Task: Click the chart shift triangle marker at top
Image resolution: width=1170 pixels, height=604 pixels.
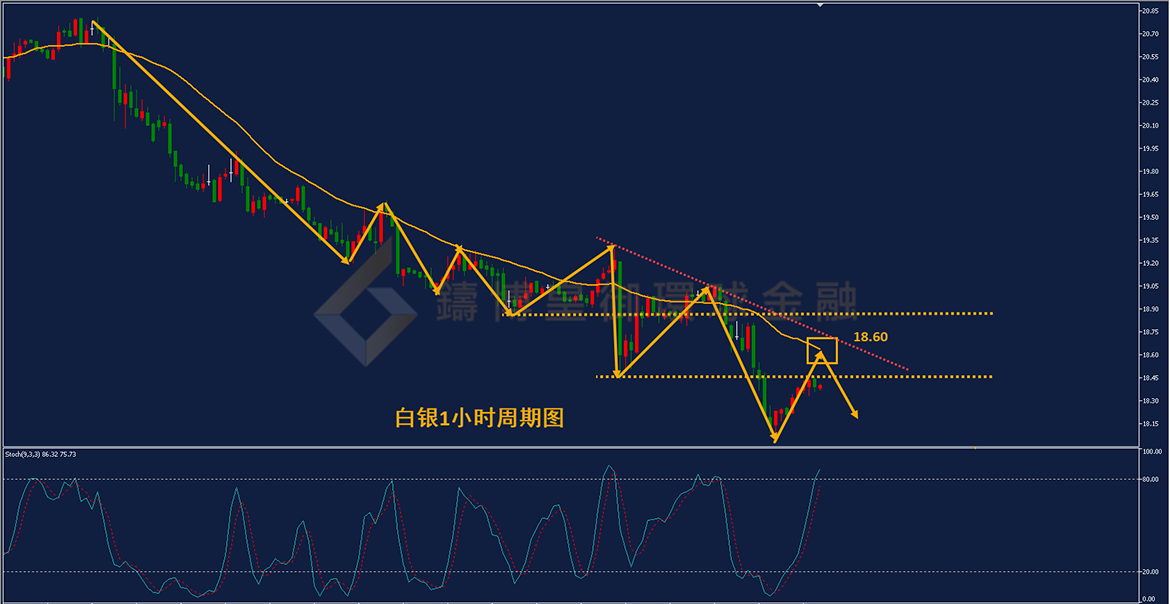Action: point(820,4)
